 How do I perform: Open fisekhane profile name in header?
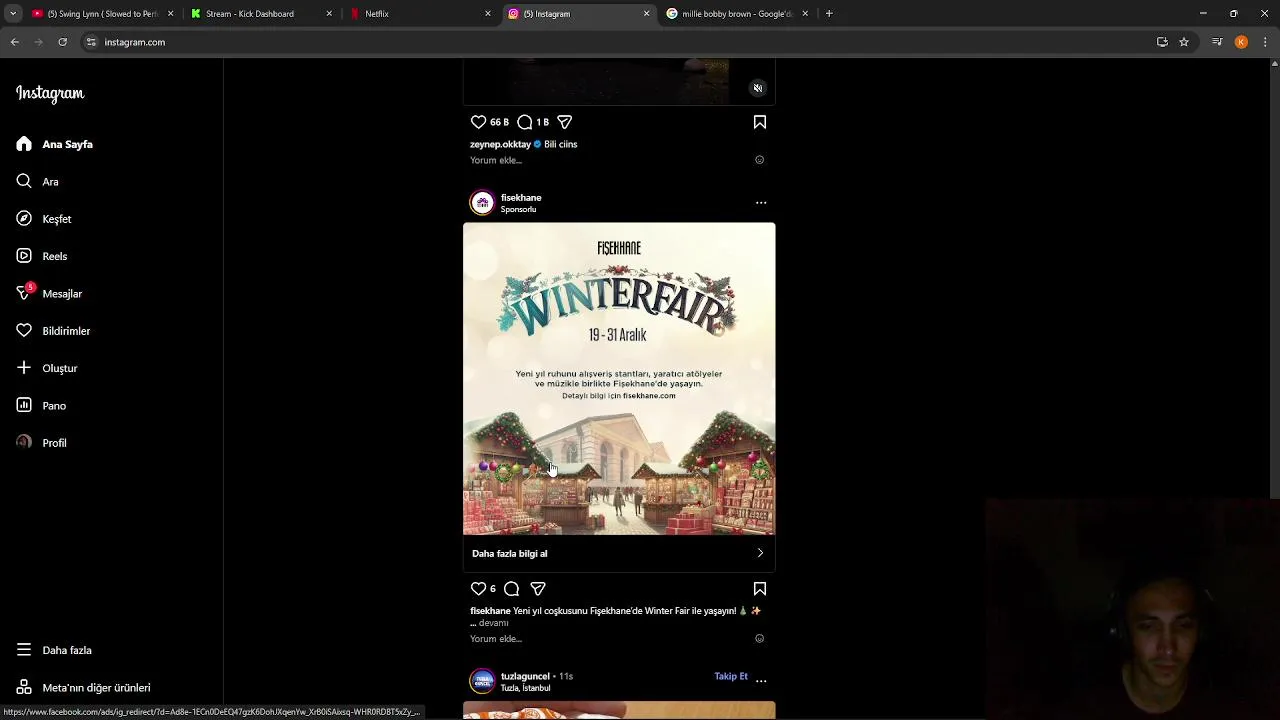click(x=521, y=198)
